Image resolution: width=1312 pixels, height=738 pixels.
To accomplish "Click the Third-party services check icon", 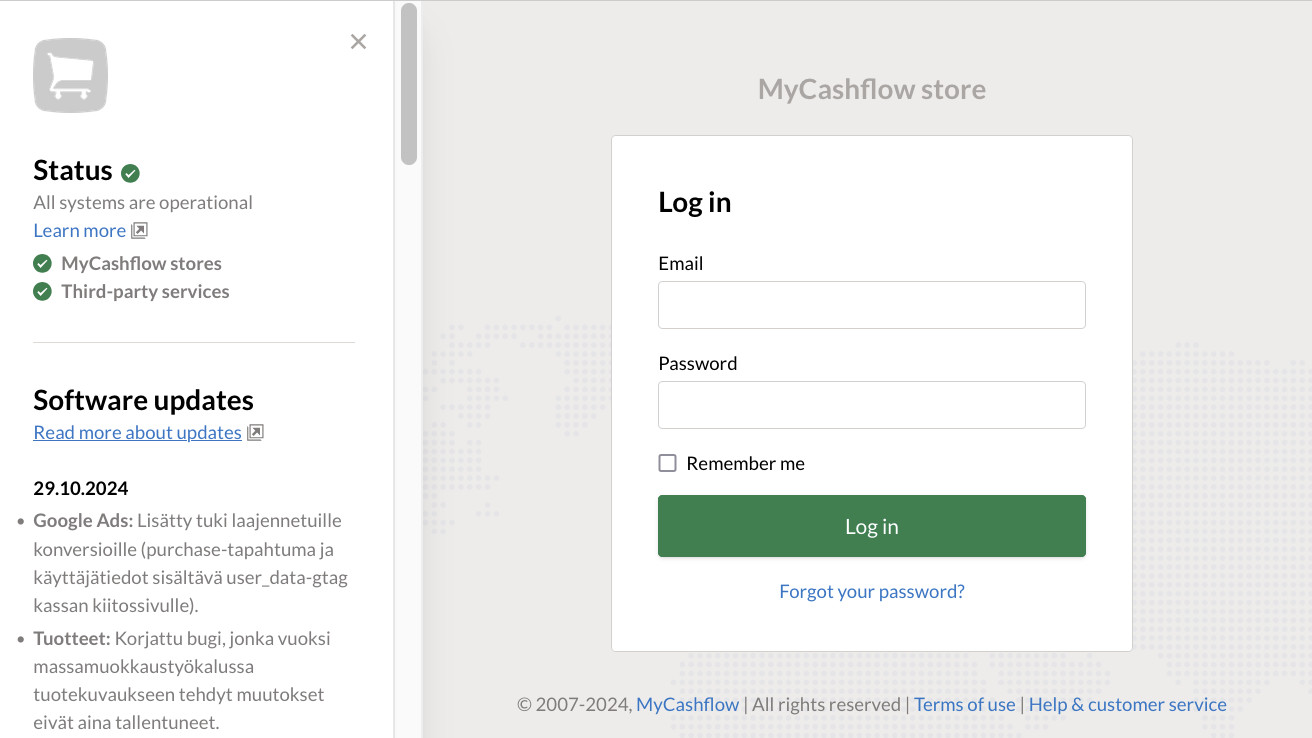I will pos(42,291).
